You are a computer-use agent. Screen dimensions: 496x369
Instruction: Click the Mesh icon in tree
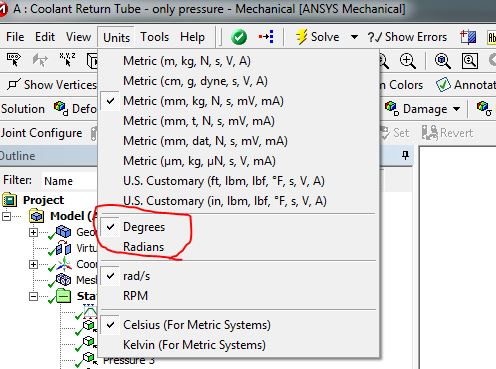[x=63, y=280]
